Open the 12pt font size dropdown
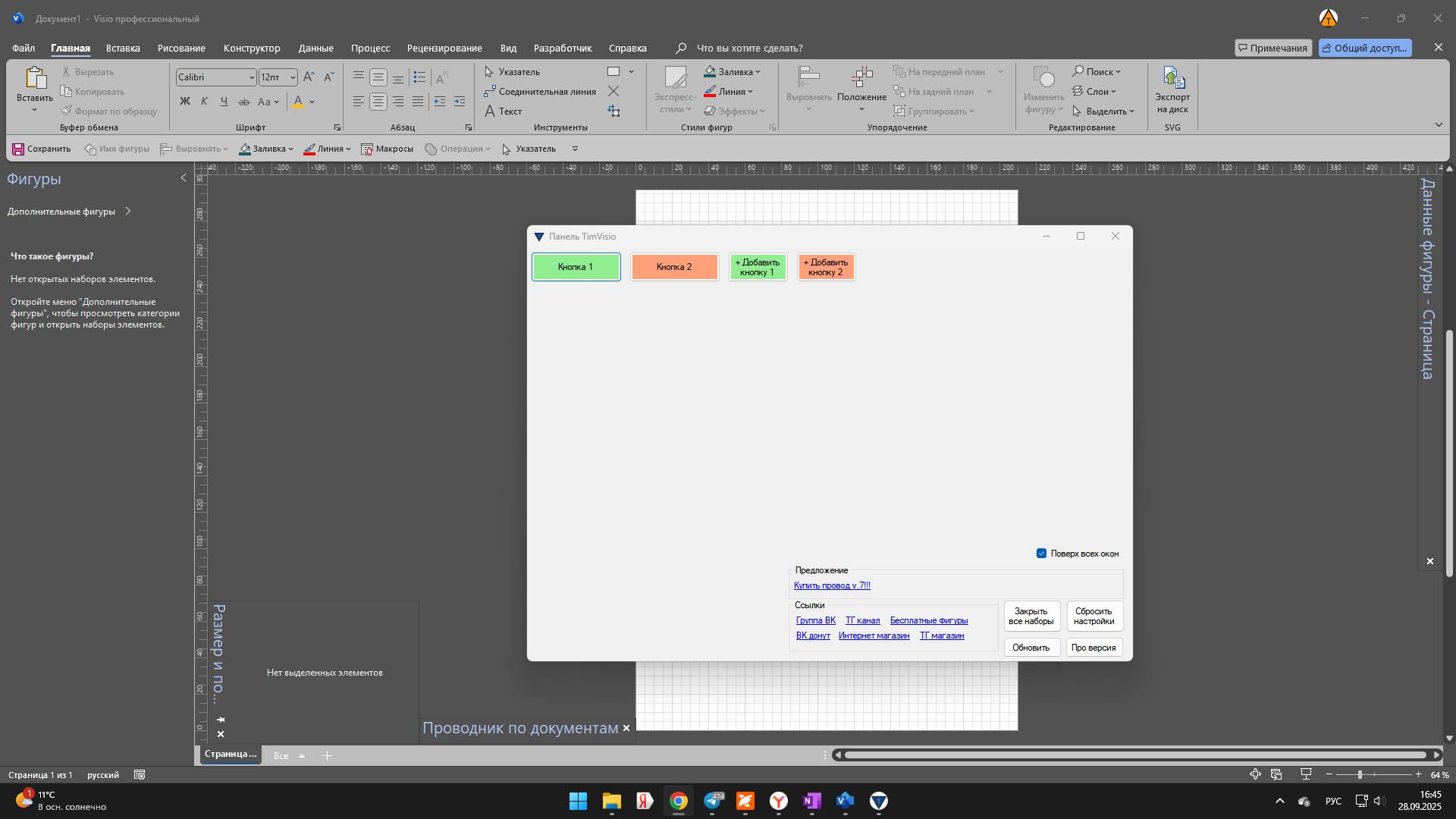1456x819 pixels. (x=293, y=77)
